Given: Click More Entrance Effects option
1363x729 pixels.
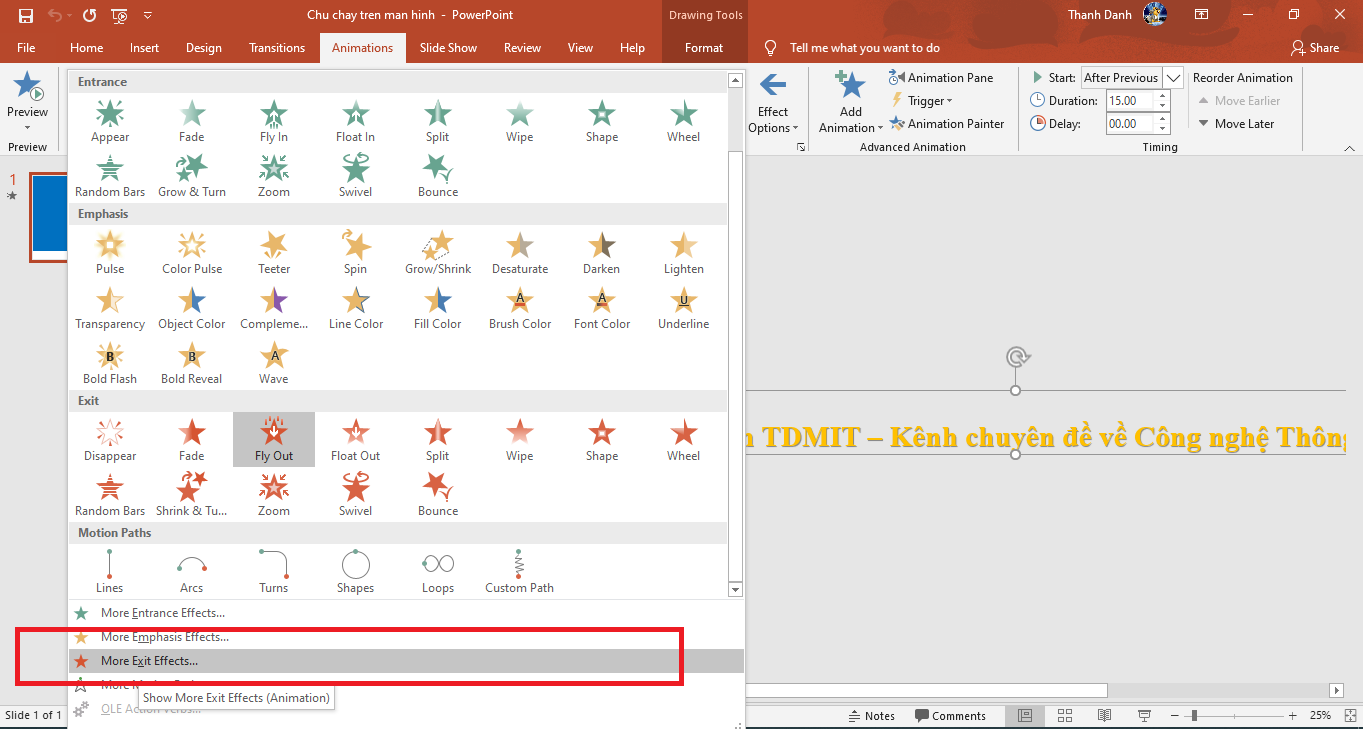Looking at the screenshot, I should 162,612.
